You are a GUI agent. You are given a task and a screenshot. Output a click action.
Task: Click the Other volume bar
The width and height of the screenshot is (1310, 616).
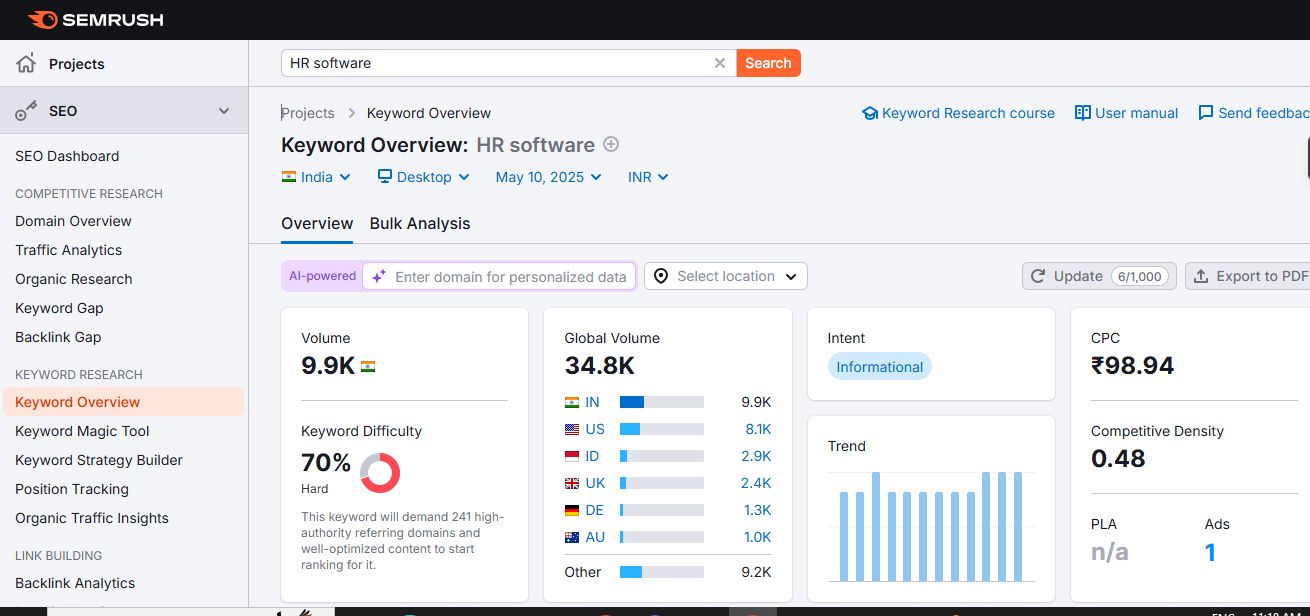click(x=662, y=572)
